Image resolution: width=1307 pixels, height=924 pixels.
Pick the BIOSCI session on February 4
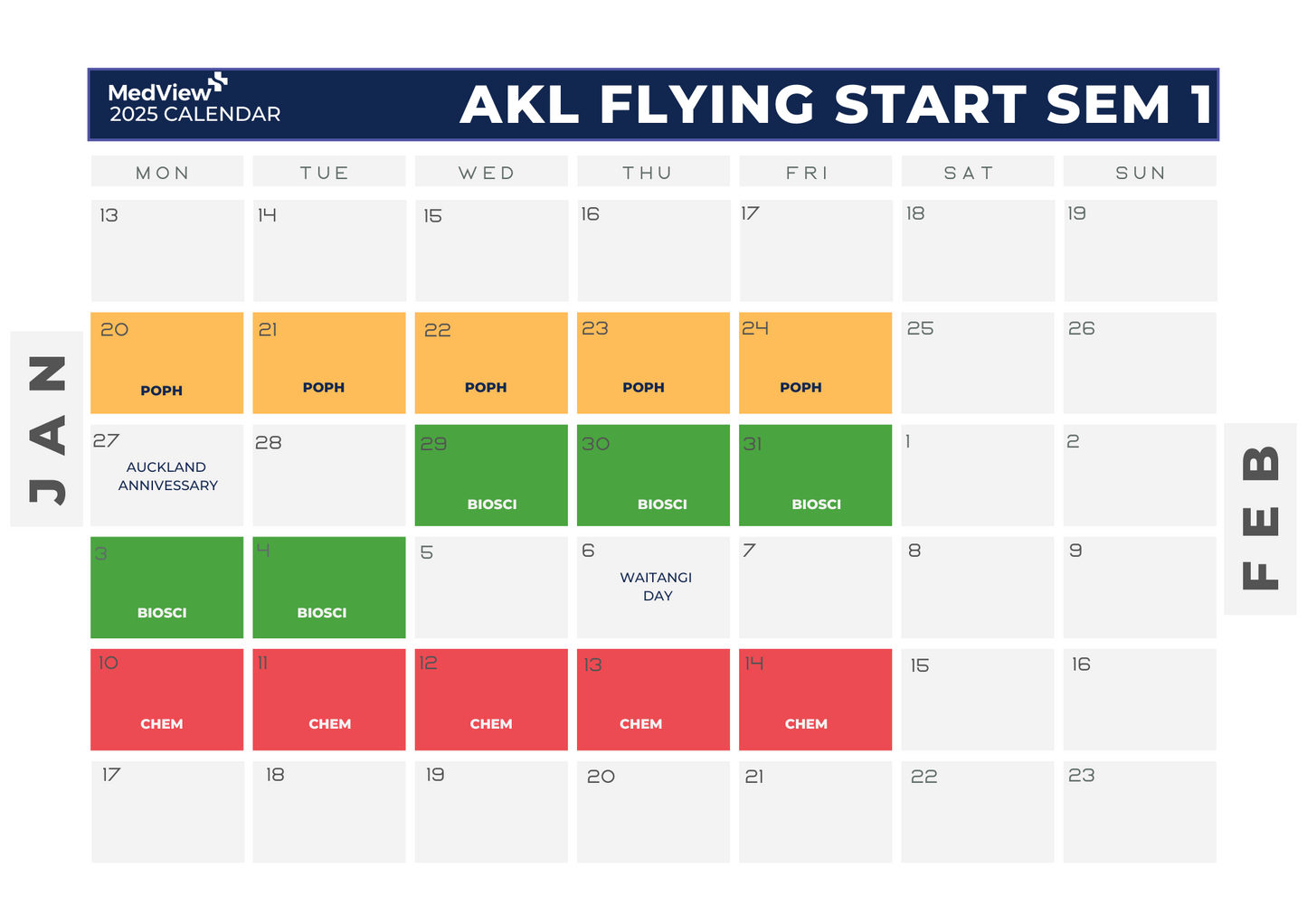329,588
